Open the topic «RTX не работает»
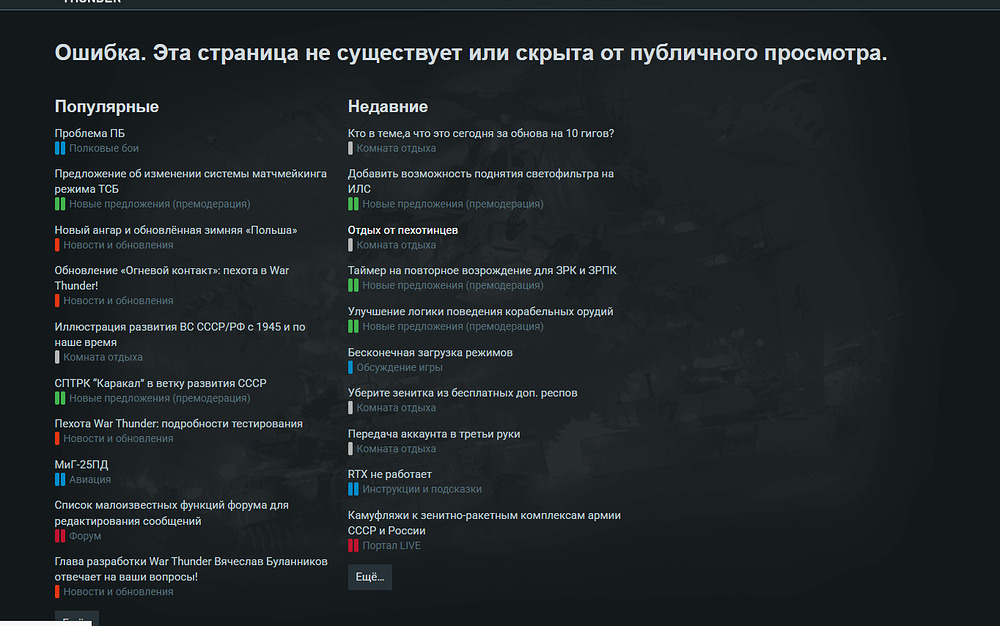The width and height of the screenshot is (1000, 626). tap(389, 474)
